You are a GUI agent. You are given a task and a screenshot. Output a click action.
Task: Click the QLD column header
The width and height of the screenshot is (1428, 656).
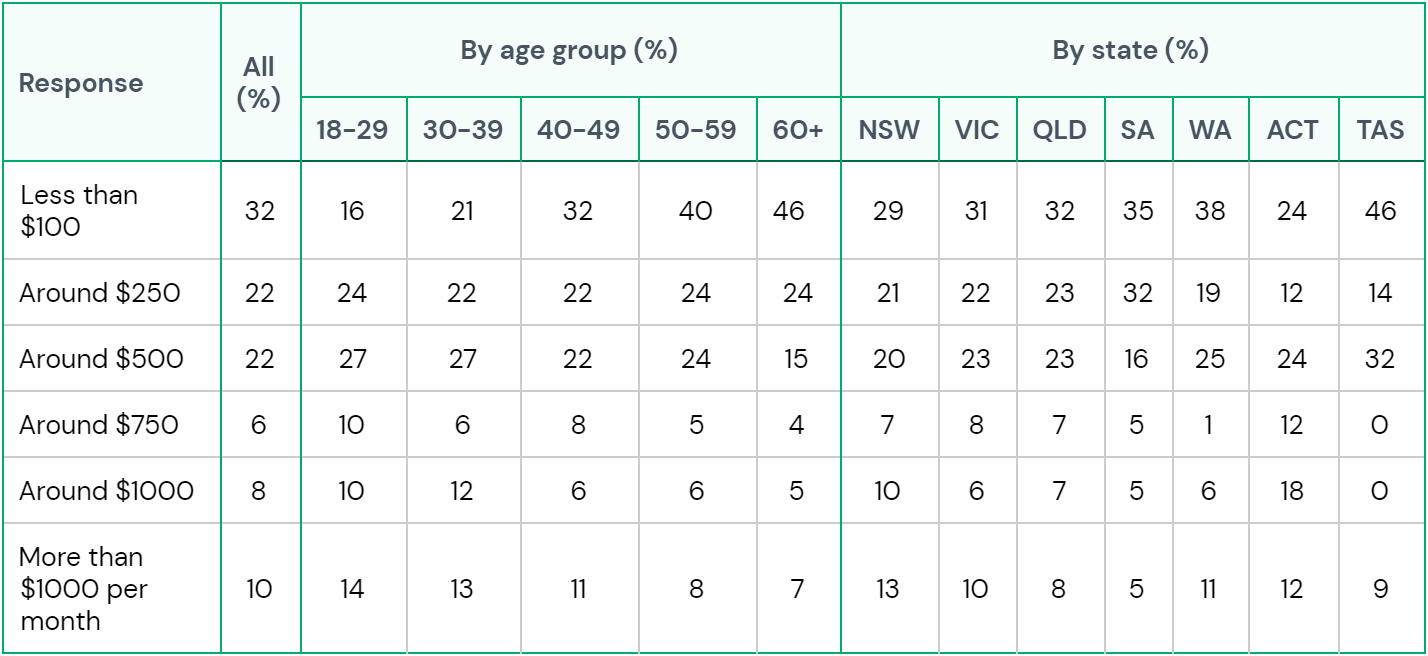pos(1060,130)
